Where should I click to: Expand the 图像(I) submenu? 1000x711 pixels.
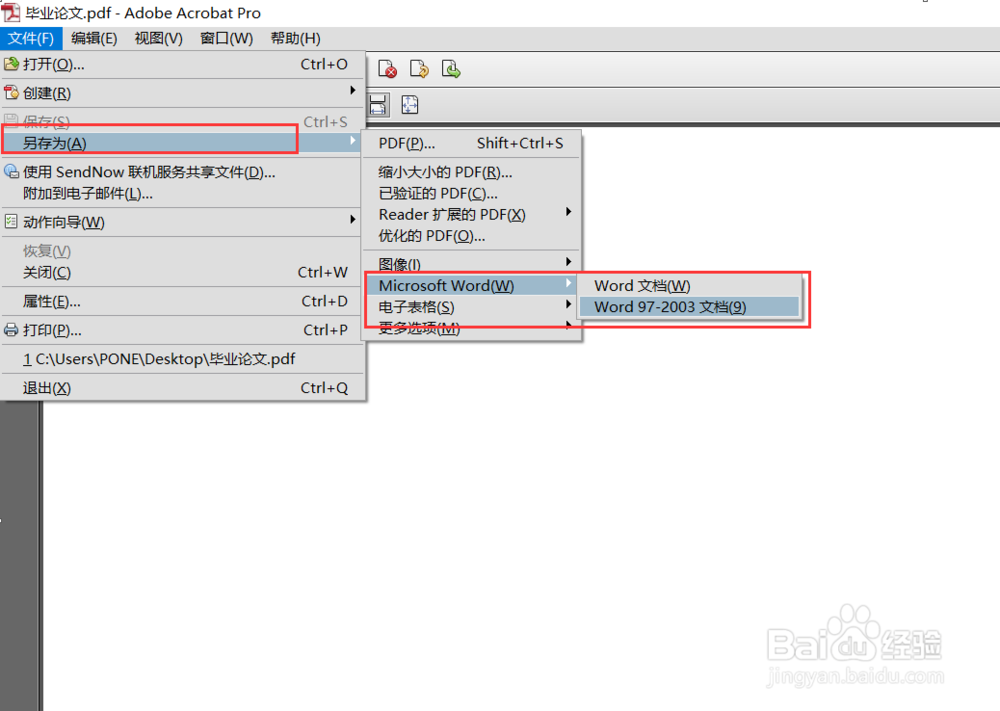471,264
